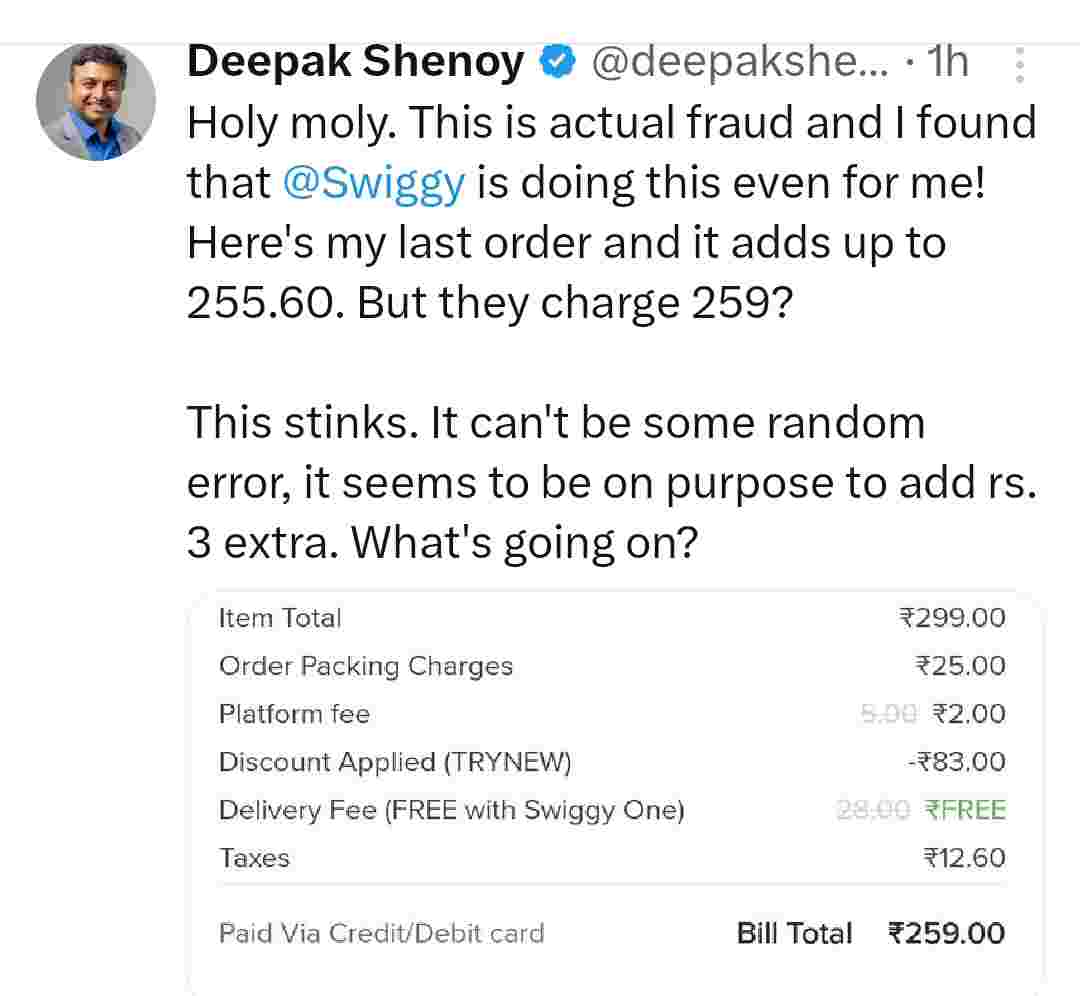1080x996 pixels.
Task: Click Paid Via Credit/Debit card text
Action: coord(381,934)
